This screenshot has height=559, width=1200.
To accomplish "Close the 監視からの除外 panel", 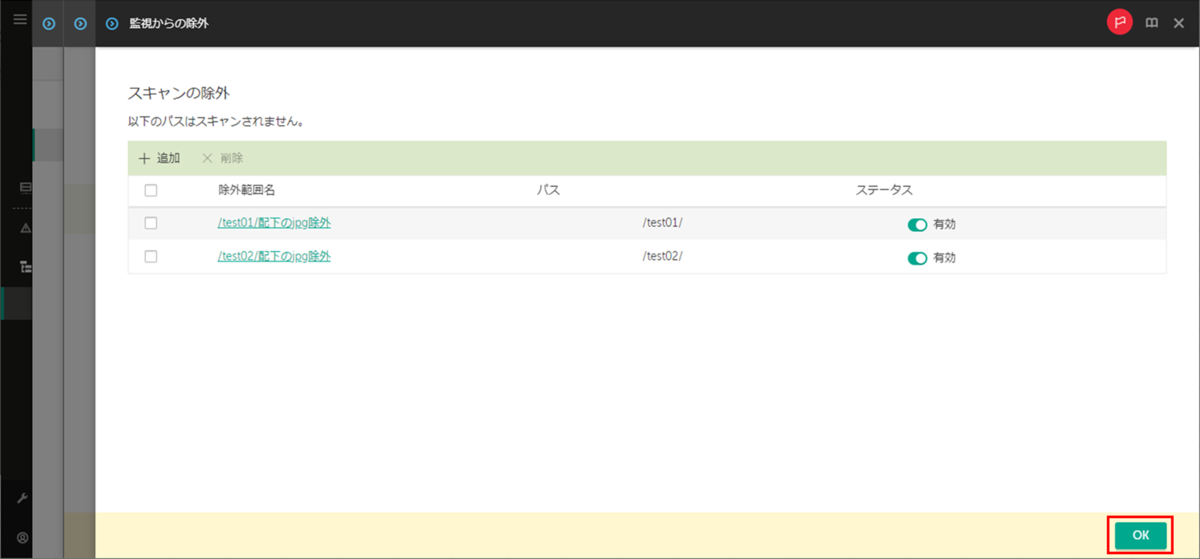I will 1178,23.
